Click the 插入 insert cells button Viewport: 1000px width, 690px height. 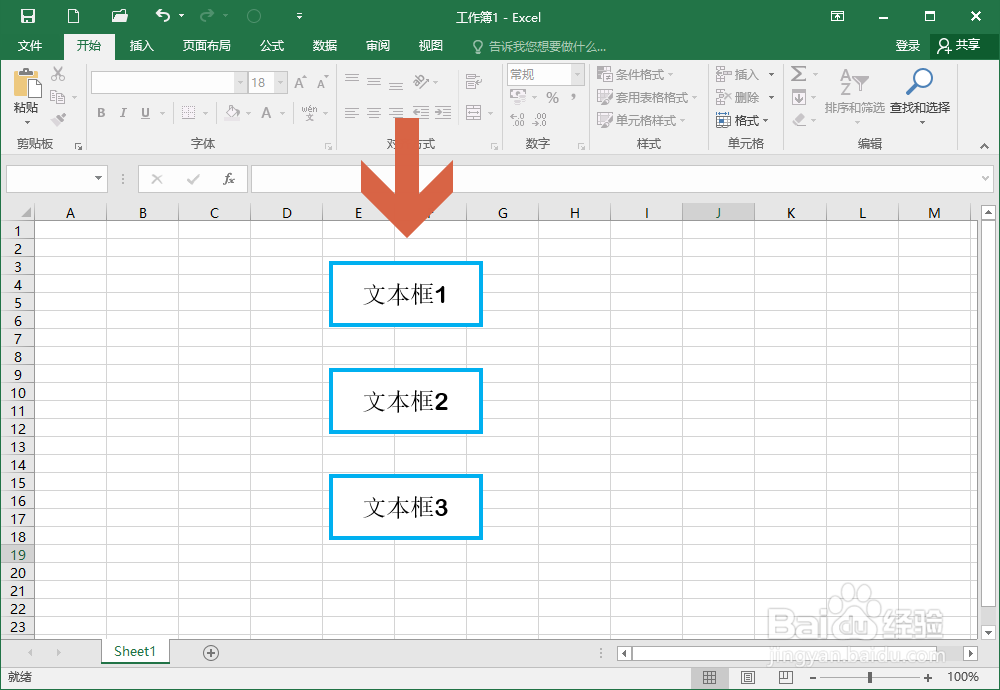click(738, 75)
